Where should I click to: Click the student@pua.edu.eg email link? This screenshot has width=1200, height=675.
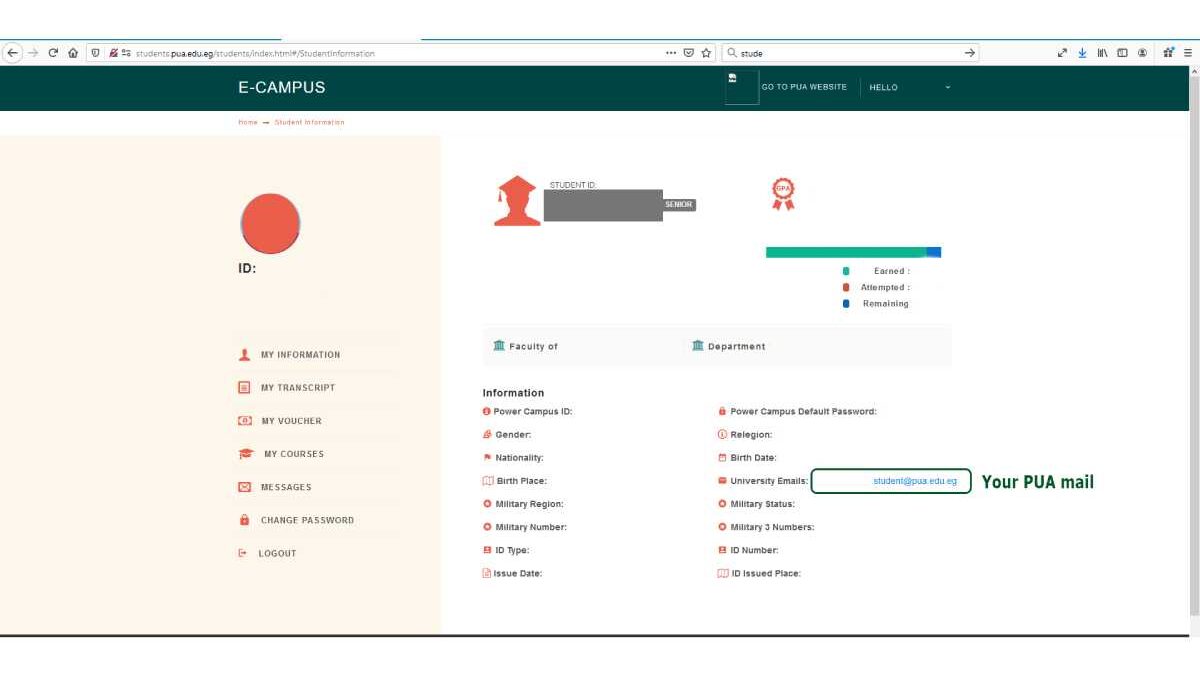coord(914,481)
